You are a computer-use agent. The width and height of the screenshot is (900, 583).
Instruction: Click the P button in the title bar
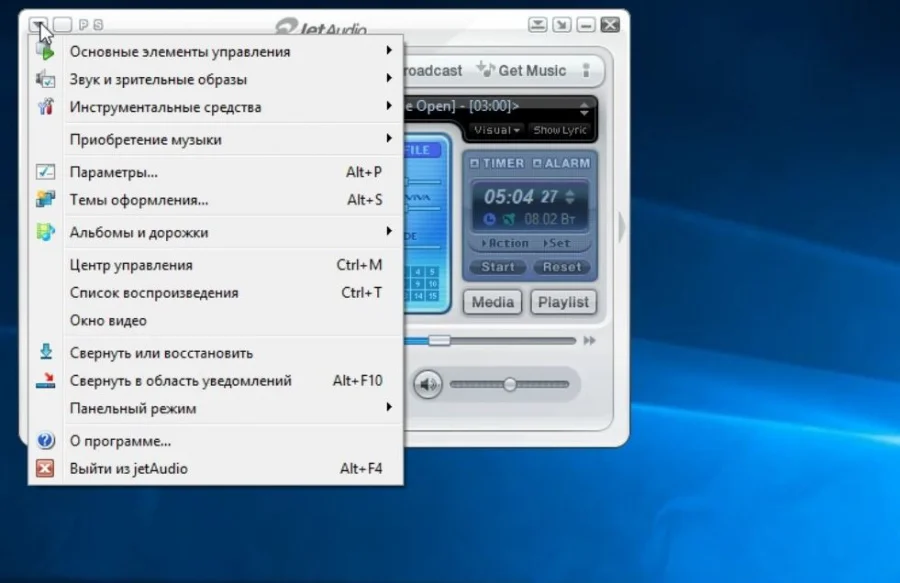[x=83, y=25]
